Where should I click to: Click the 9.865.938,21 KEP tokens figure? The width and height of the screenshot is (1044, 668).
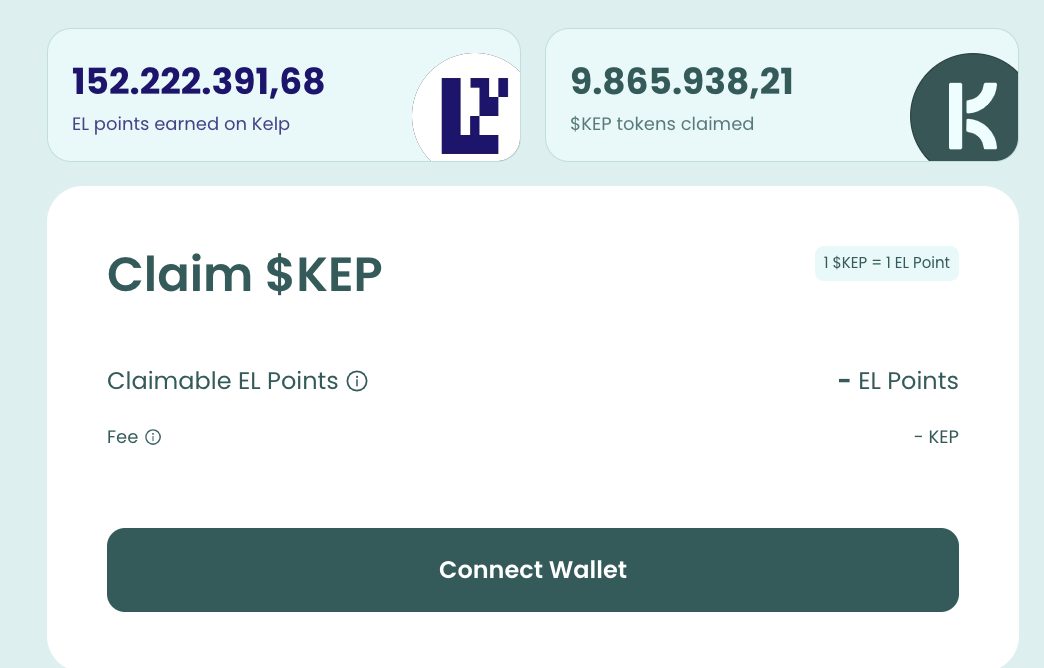pos(682,82)
